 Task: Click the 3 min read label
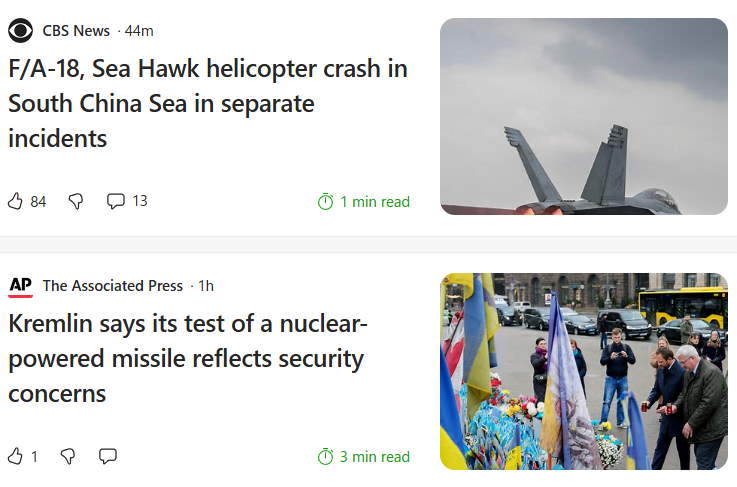point(375,456)
